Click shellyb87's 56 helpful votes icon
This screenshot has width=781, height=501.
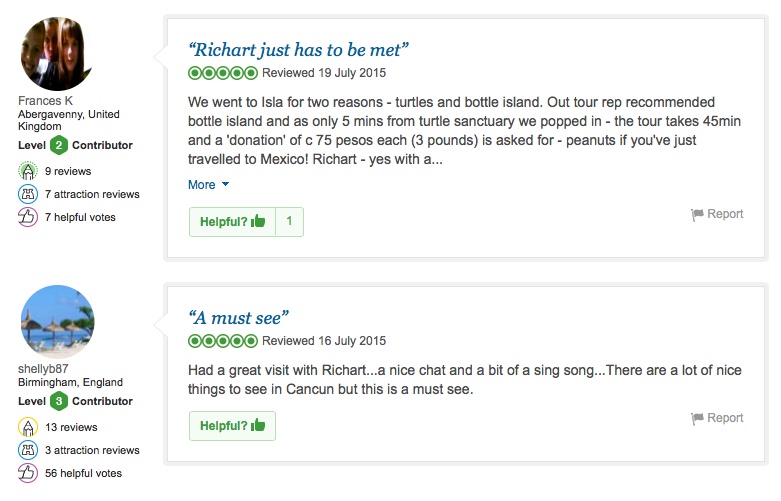click(28, 473)
